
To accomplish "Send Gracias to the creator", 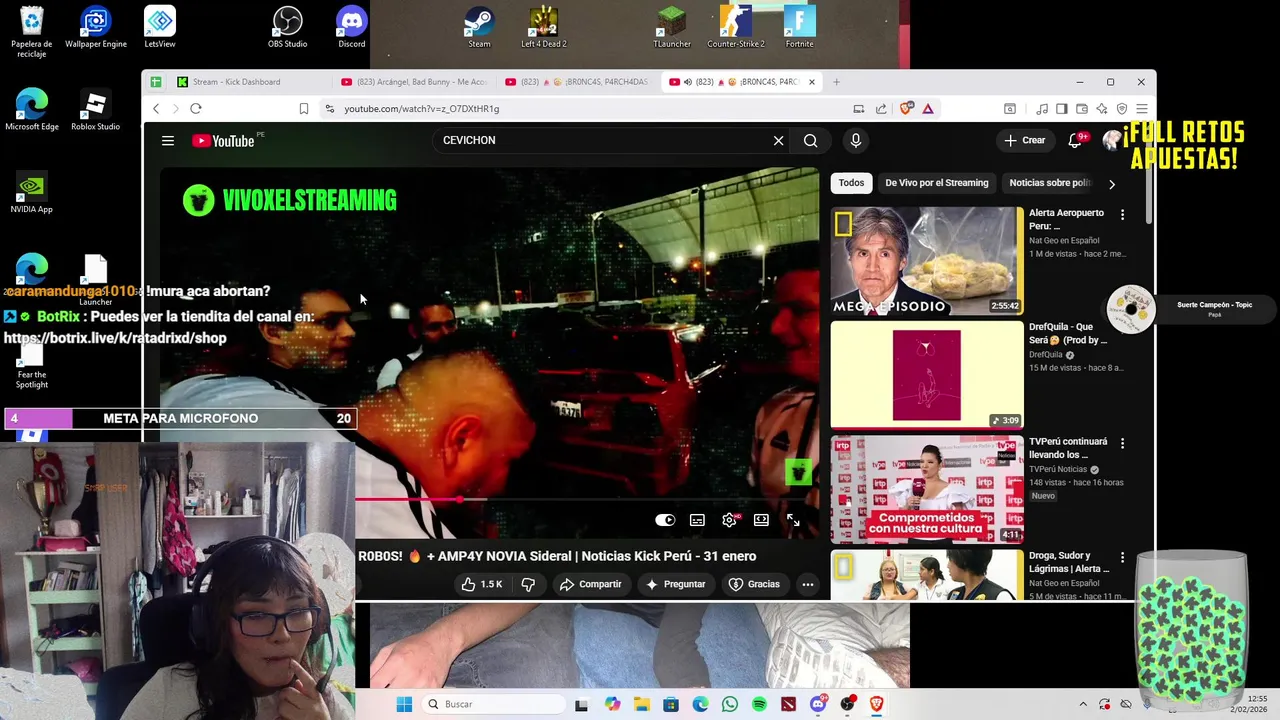I will point(754,584).
